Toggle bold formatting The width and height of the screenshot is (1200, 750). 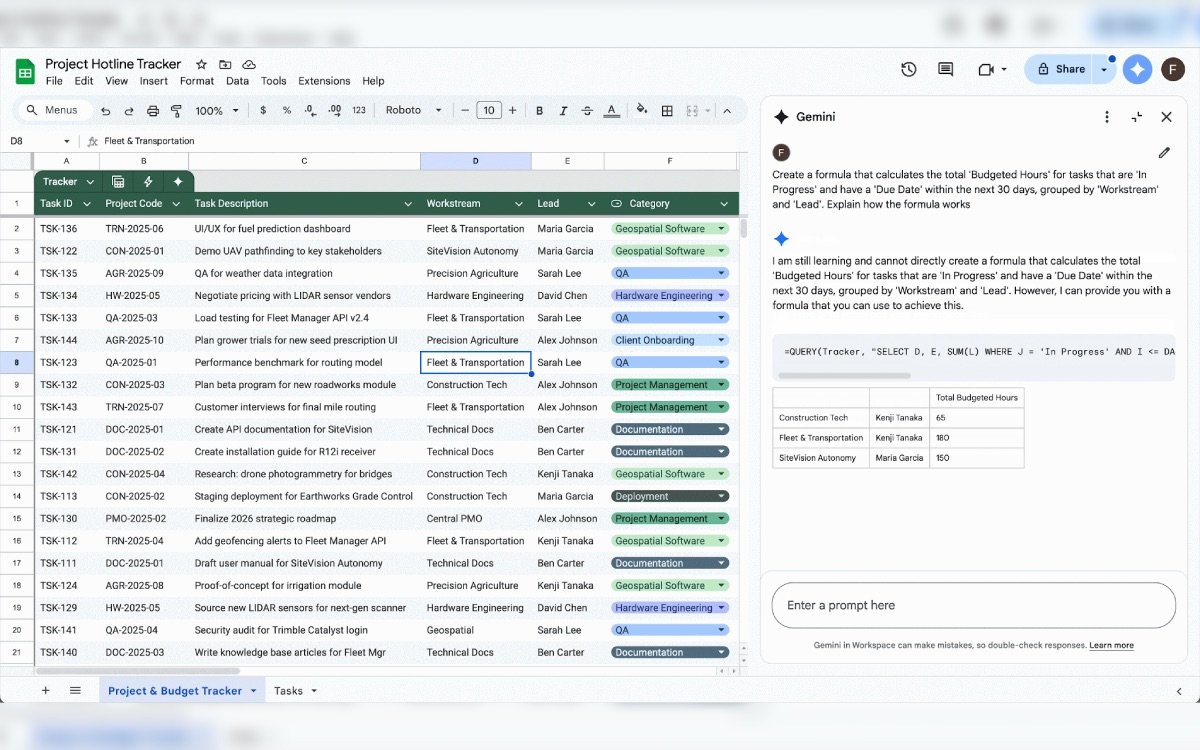(540, 111)
